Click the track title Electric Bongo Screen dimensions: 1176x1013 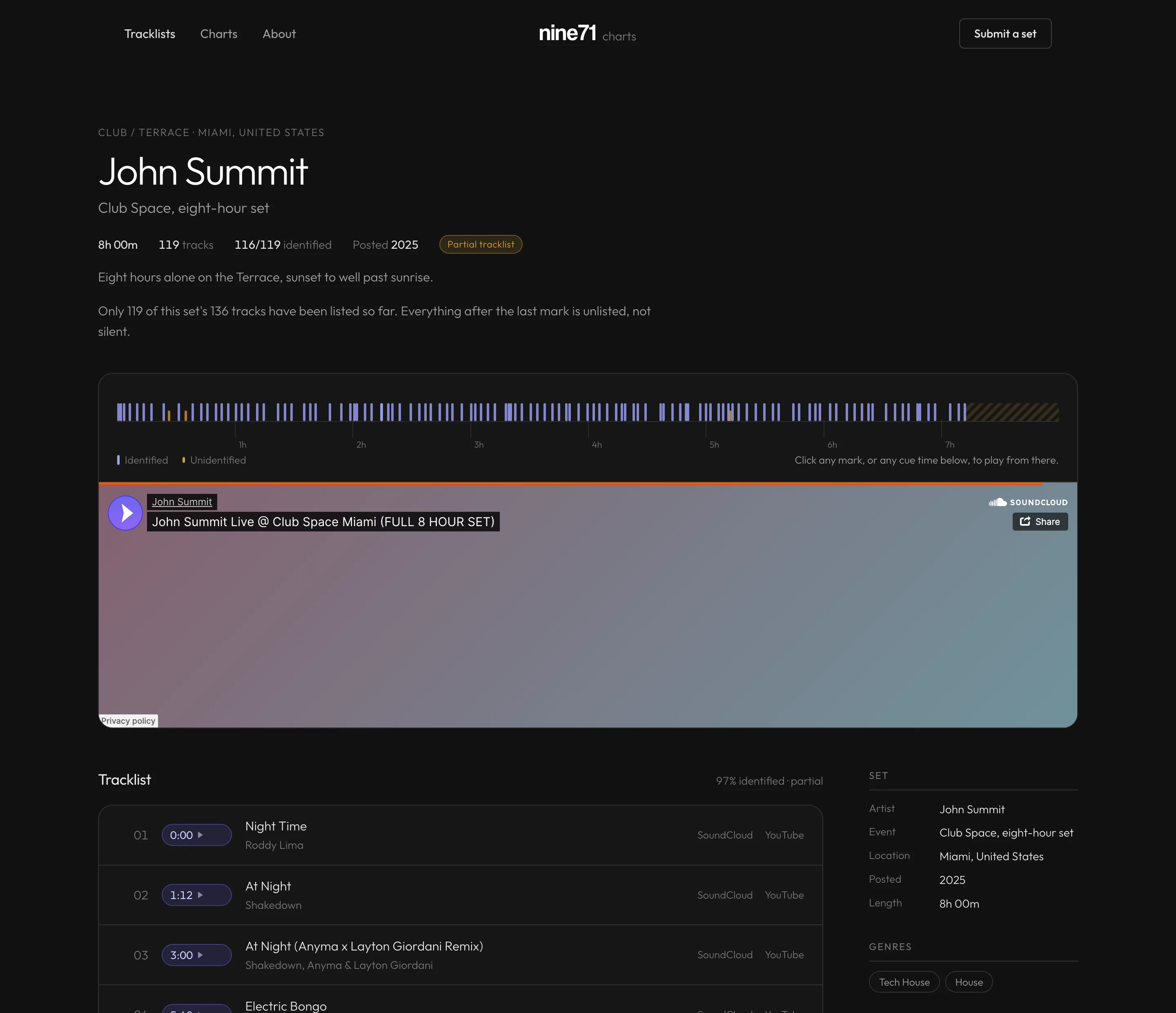[x=286, y=1006]
